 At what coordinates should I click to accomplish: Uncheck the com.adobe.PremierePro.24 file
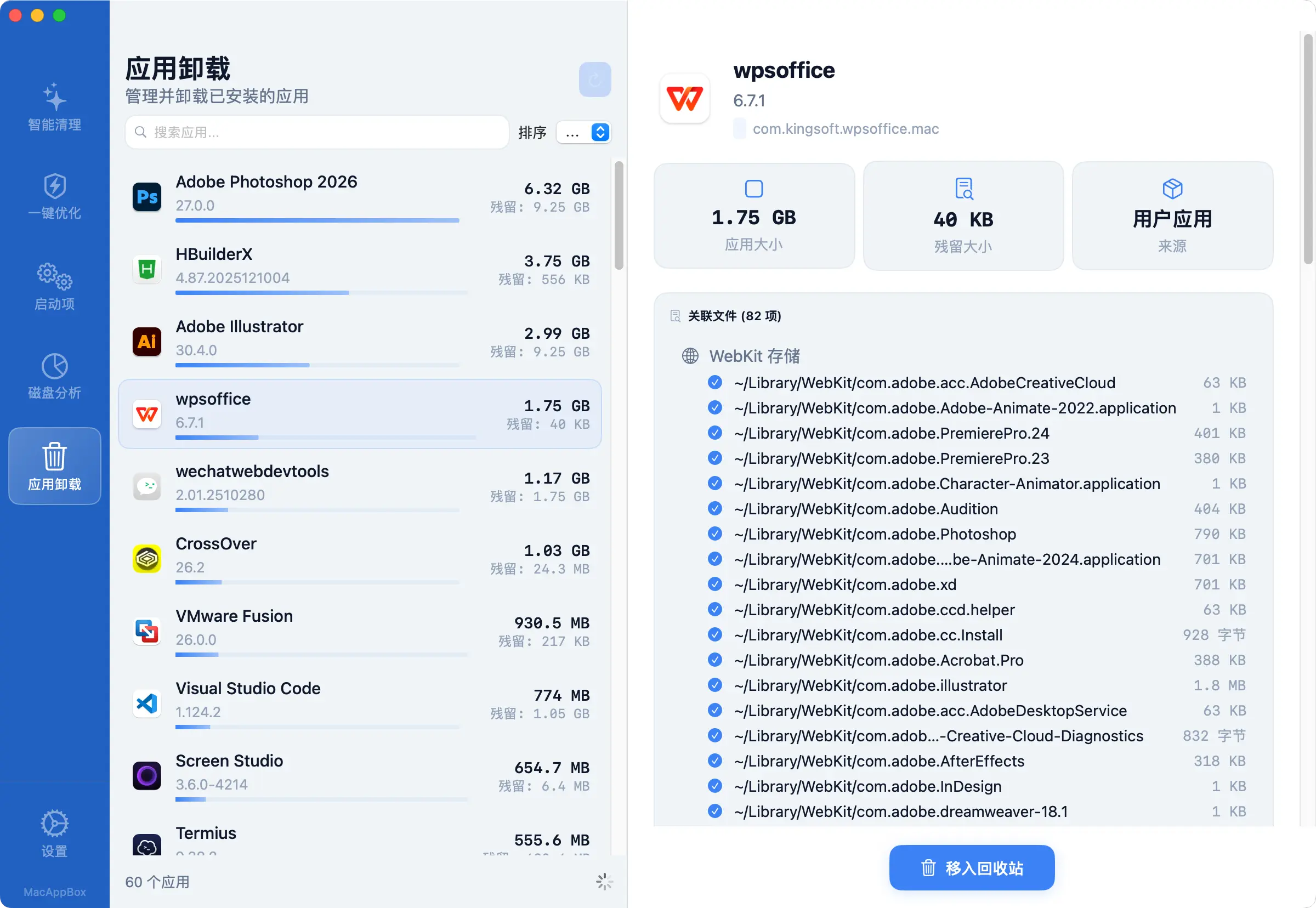coord(714,433)
